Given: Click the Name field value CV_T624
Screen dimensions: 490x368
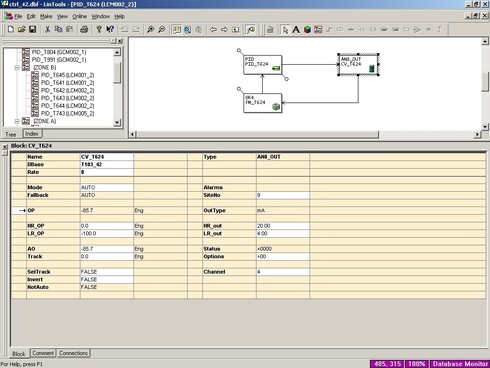Looking at the screenshot, I should pyautogui.click(x=107, y=157).
